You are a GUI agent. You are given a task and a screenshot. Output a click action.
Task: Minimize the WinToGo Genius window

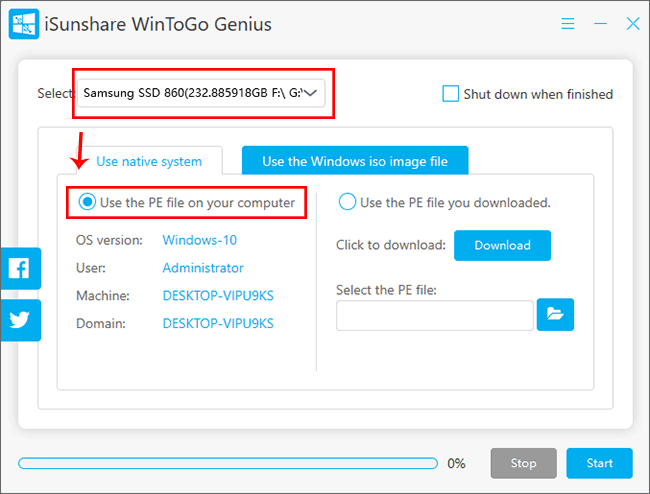tap(600, 24)
